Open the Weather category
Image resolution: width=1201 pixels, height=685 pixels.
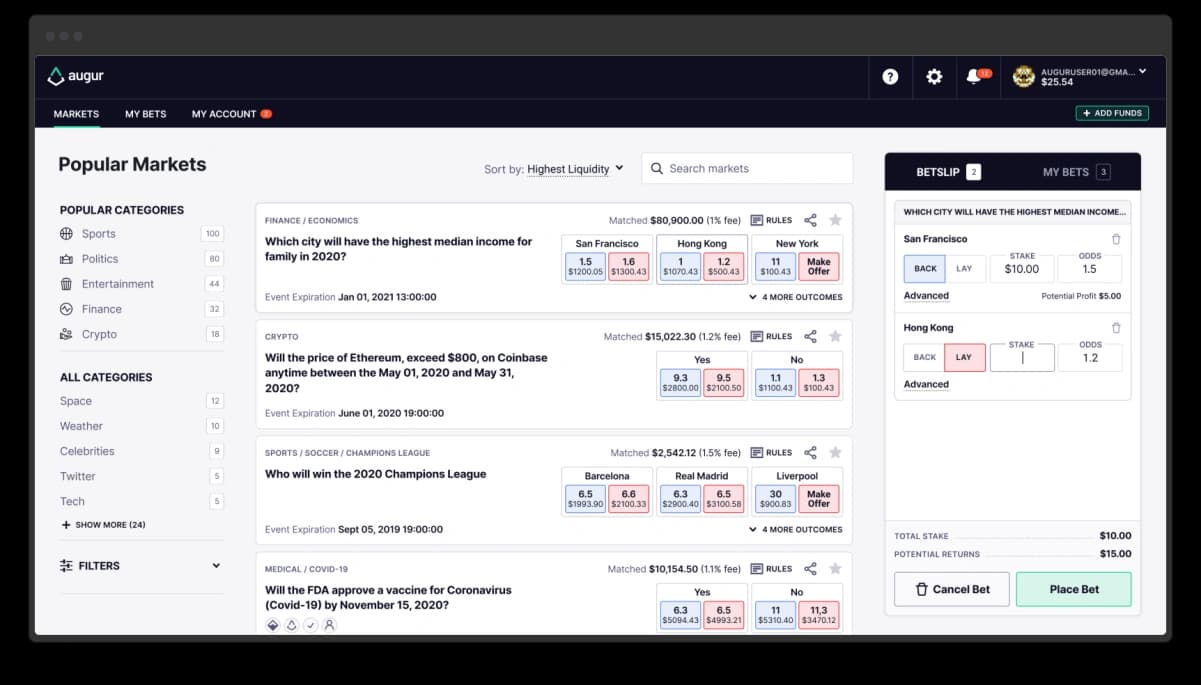[81, 426]
